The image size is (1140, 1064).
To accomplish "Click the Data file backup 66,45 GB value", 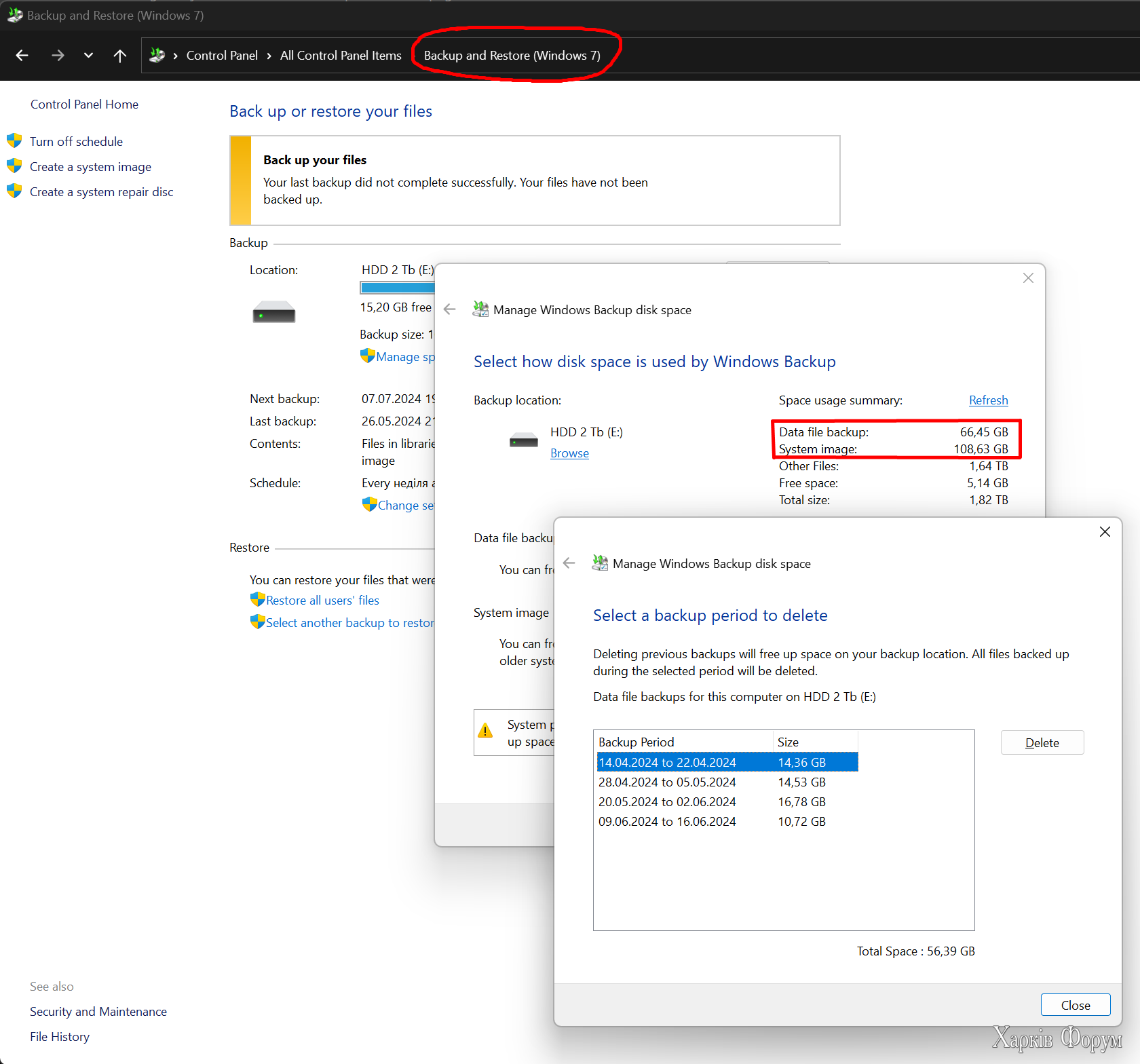I will click(x=984, y=432).
